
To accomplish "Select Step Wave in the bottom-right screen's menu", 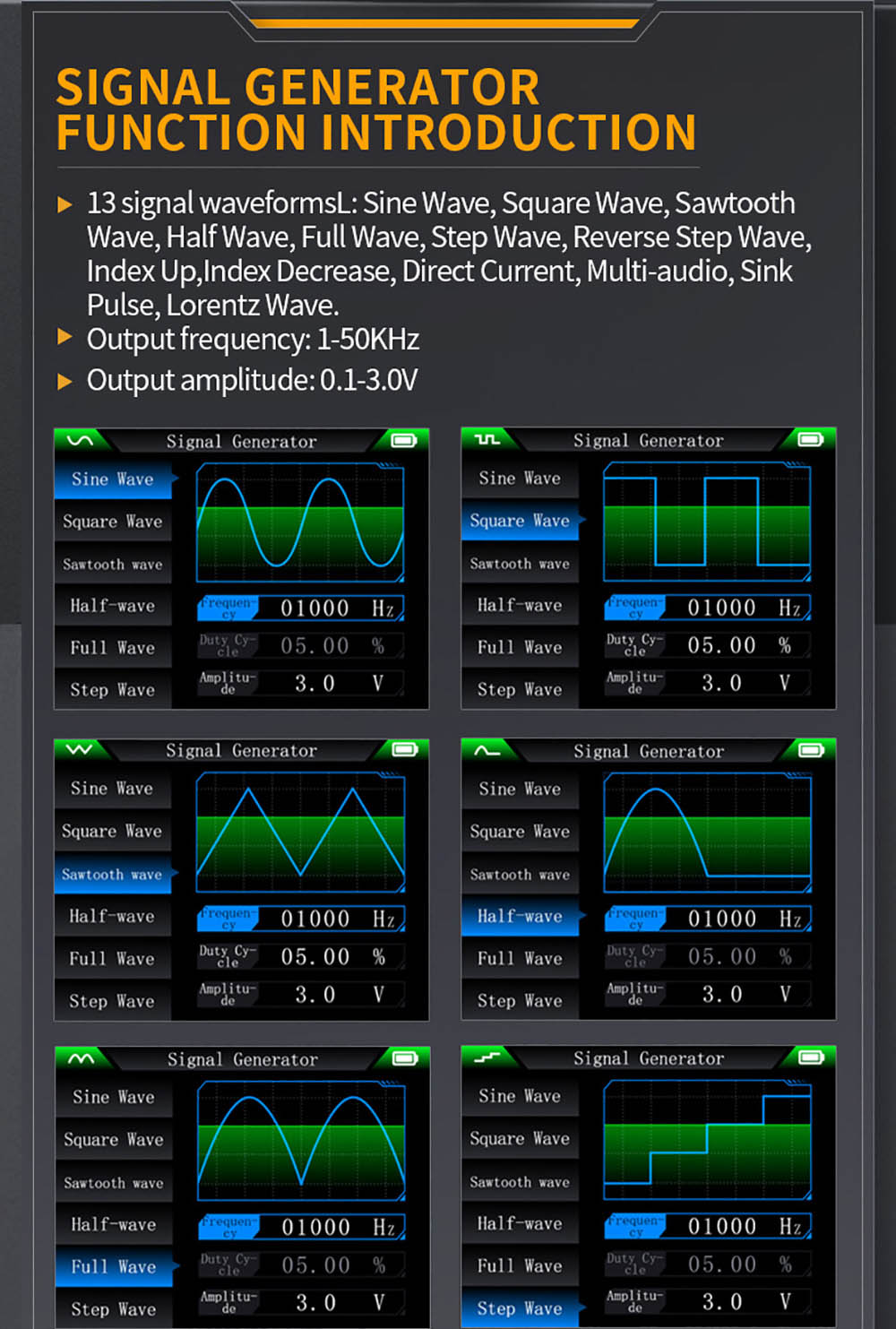I will pyautogui.click(x=520, y=1307).
